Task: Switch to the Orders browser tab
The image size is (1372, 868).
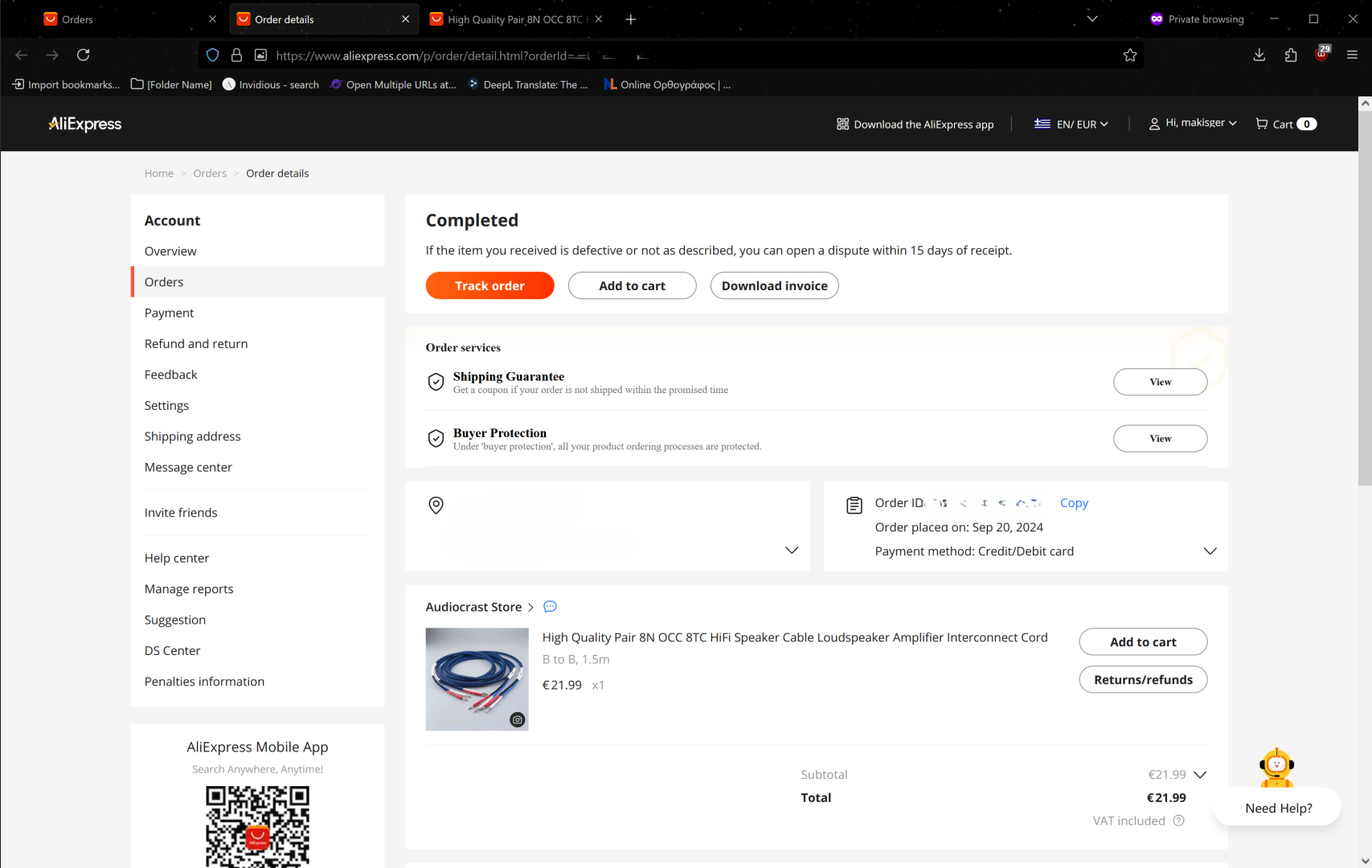Action: pos(130,19)
